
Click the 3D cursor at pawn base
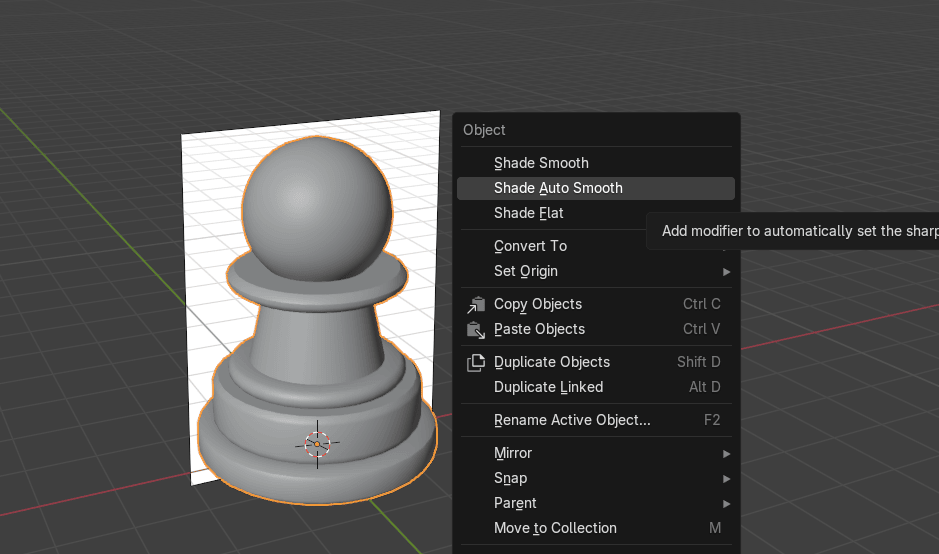pyautogui.click(x=317, y=443)
